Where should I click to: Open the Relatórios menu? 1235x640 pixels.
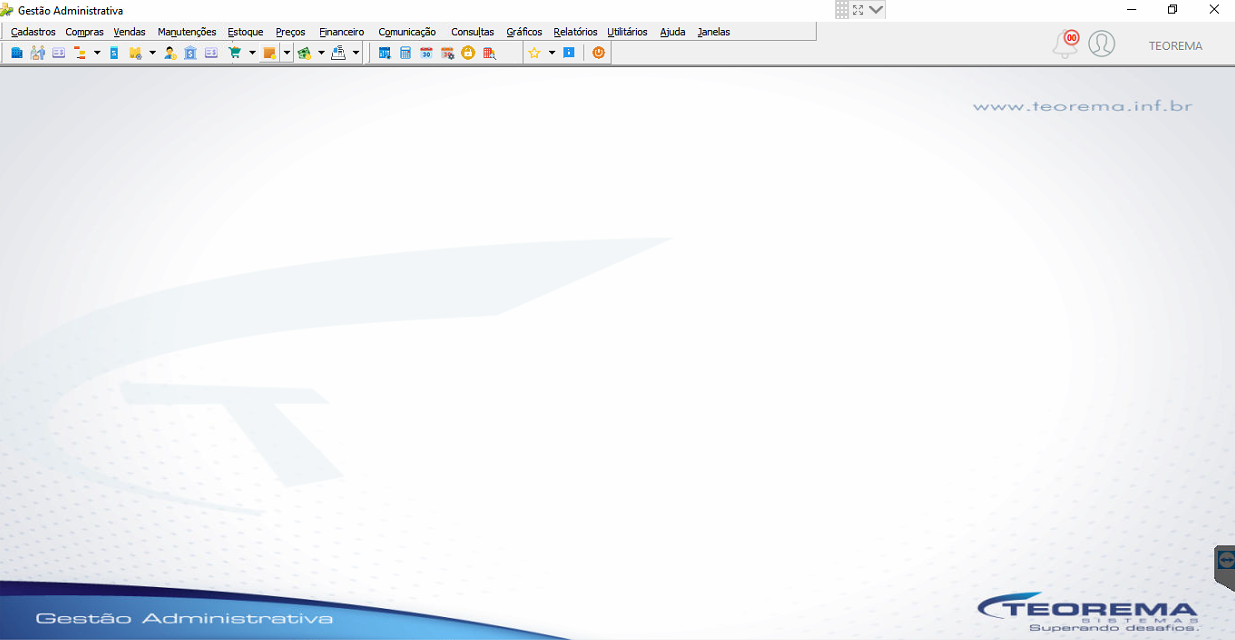575,32
